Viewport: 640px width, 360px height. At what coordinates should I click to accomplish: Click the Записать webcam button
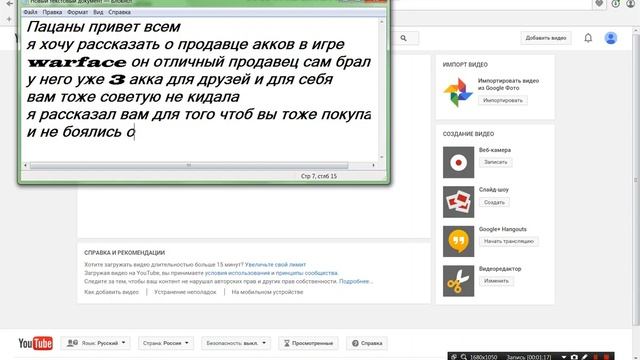click(x=496, y=162)
